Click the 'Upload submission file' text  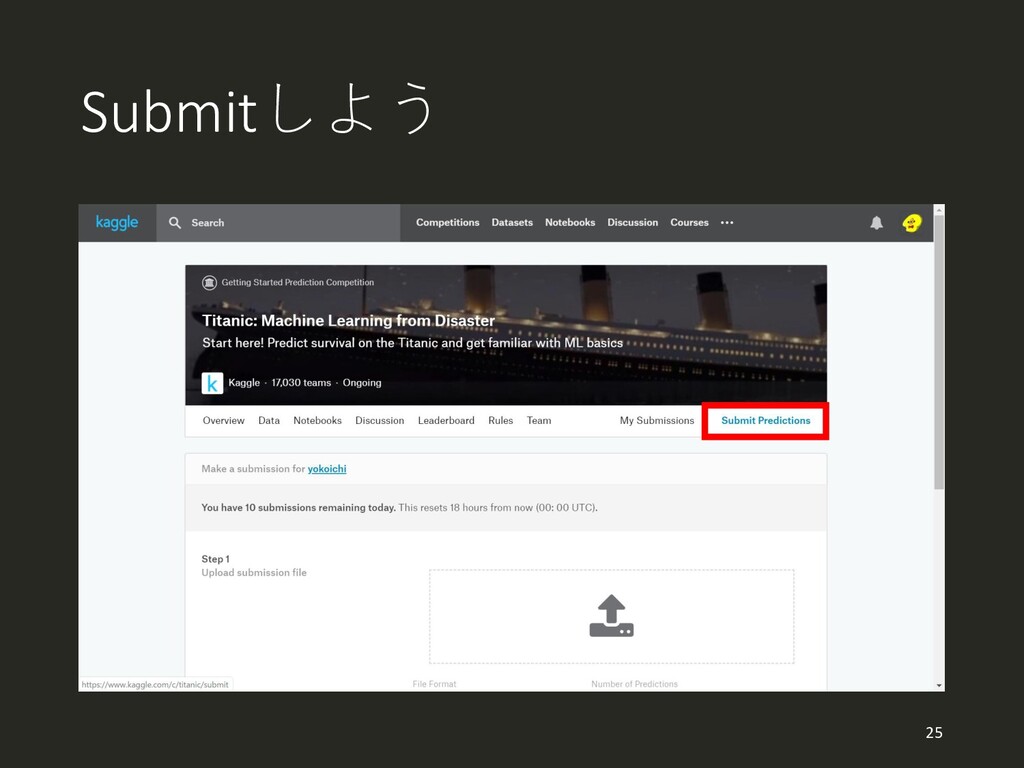pos(254,573)
